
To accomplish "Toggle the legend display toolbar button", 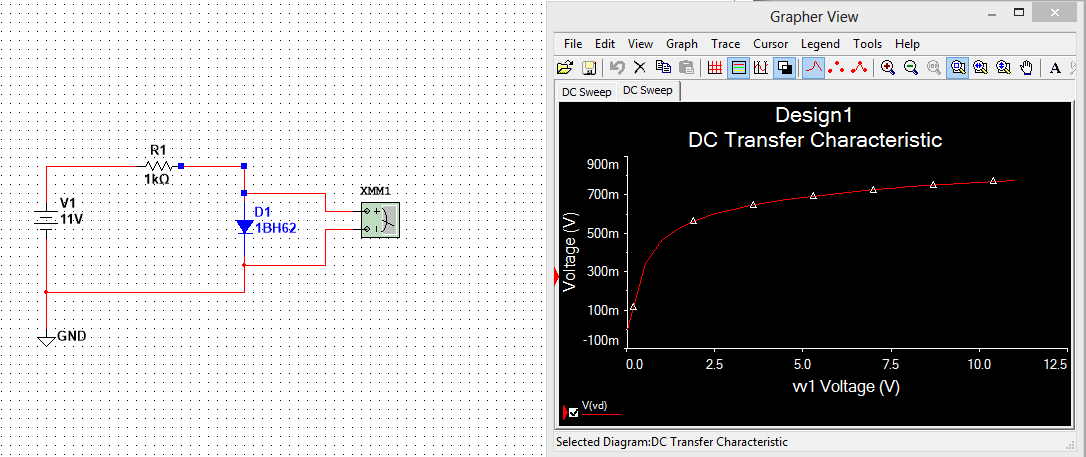I will coord(738,68).
